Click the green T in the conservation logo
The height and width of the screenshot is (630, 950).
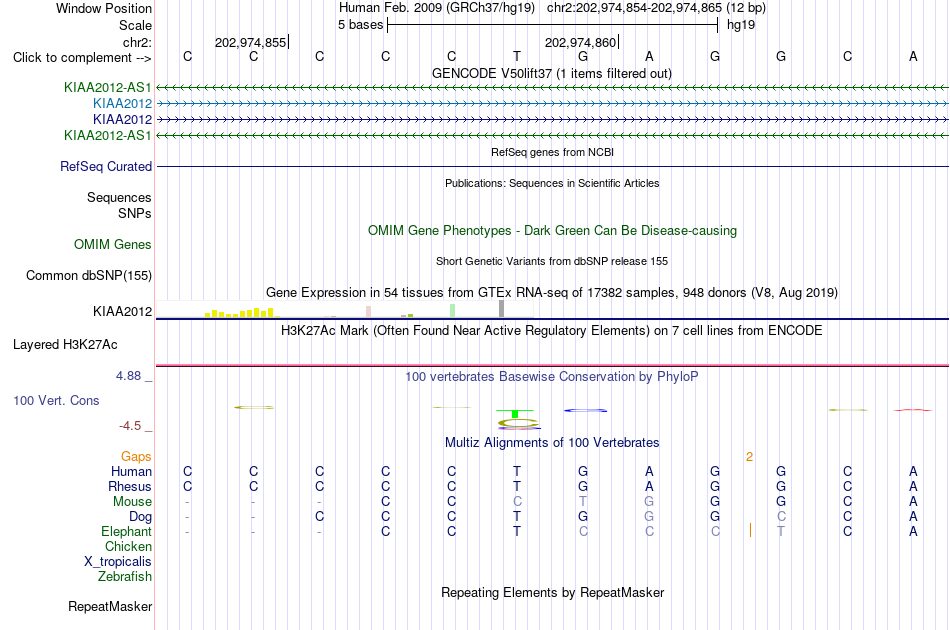click(x=515, y=414)
